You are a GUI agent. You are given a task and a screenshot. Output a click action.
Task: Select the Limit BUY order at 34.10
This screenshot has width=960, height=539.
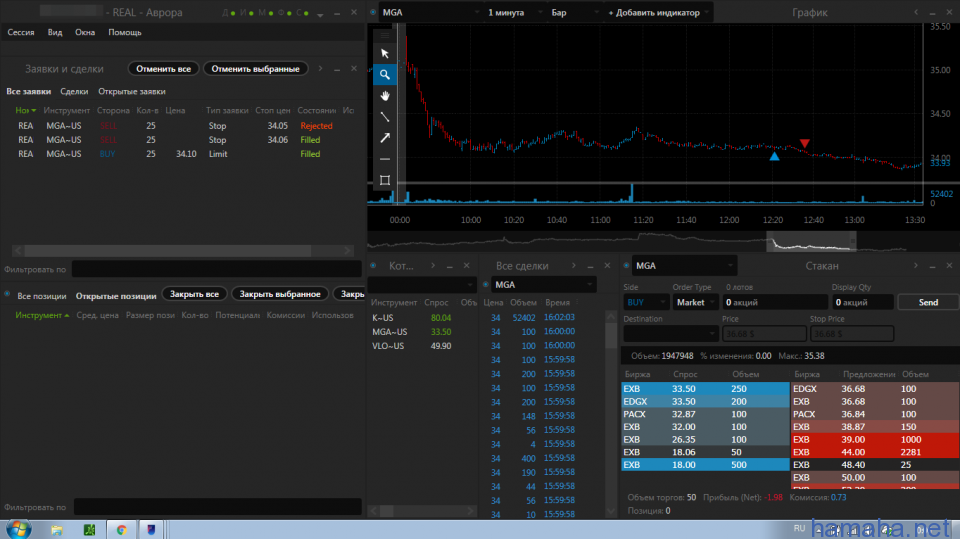pyautogui.click(x=182, y=154)
